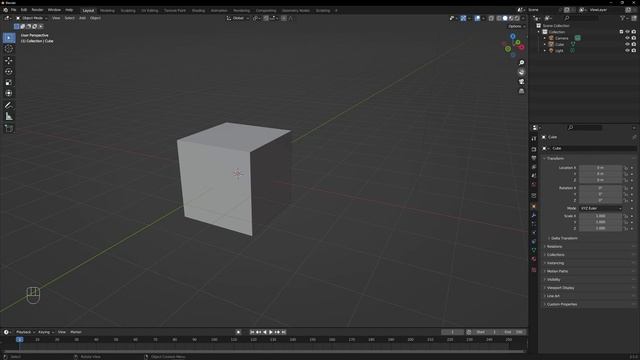Expand Camera item in outliner tree
This screenshot has width=640, height=360.
click(544, 38)
